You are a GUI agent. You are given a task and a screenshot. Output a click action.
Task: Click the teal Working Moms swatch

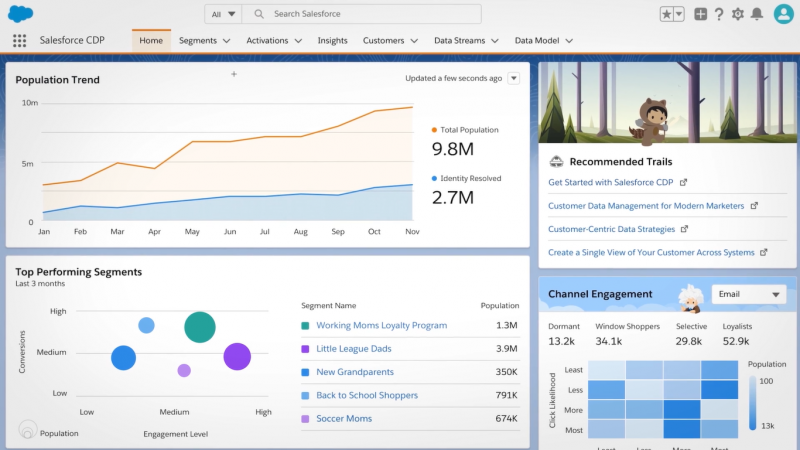click(x=305, y=326)
